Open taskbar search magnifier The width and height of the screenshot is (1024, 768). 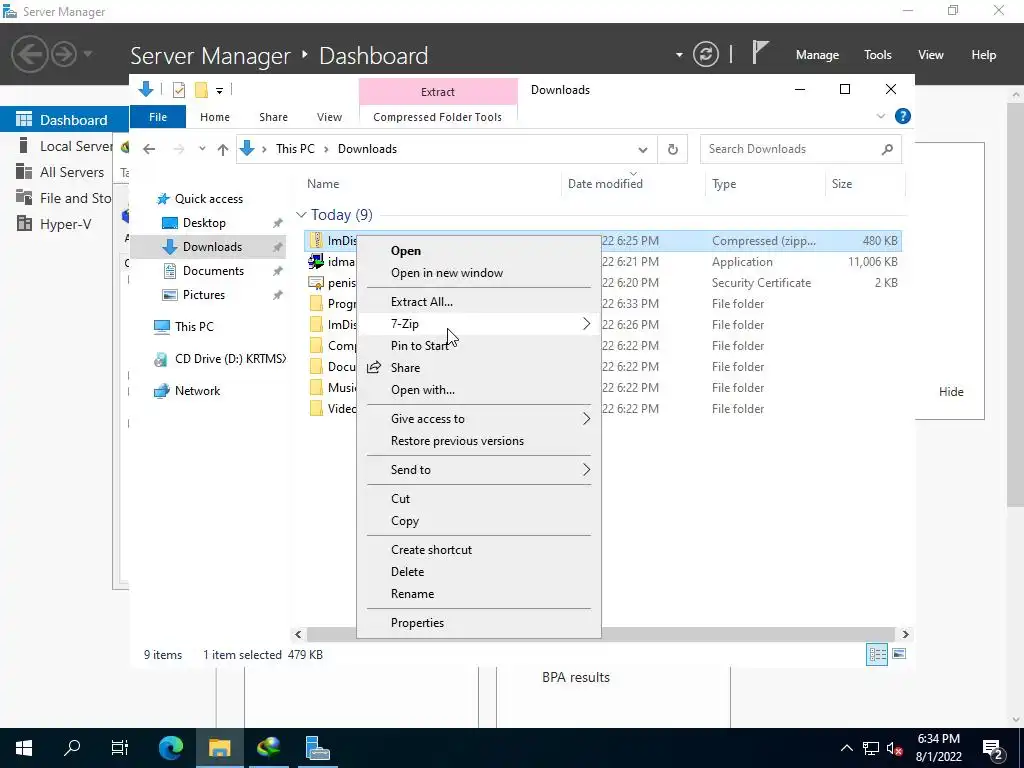[x=72, y=748]
